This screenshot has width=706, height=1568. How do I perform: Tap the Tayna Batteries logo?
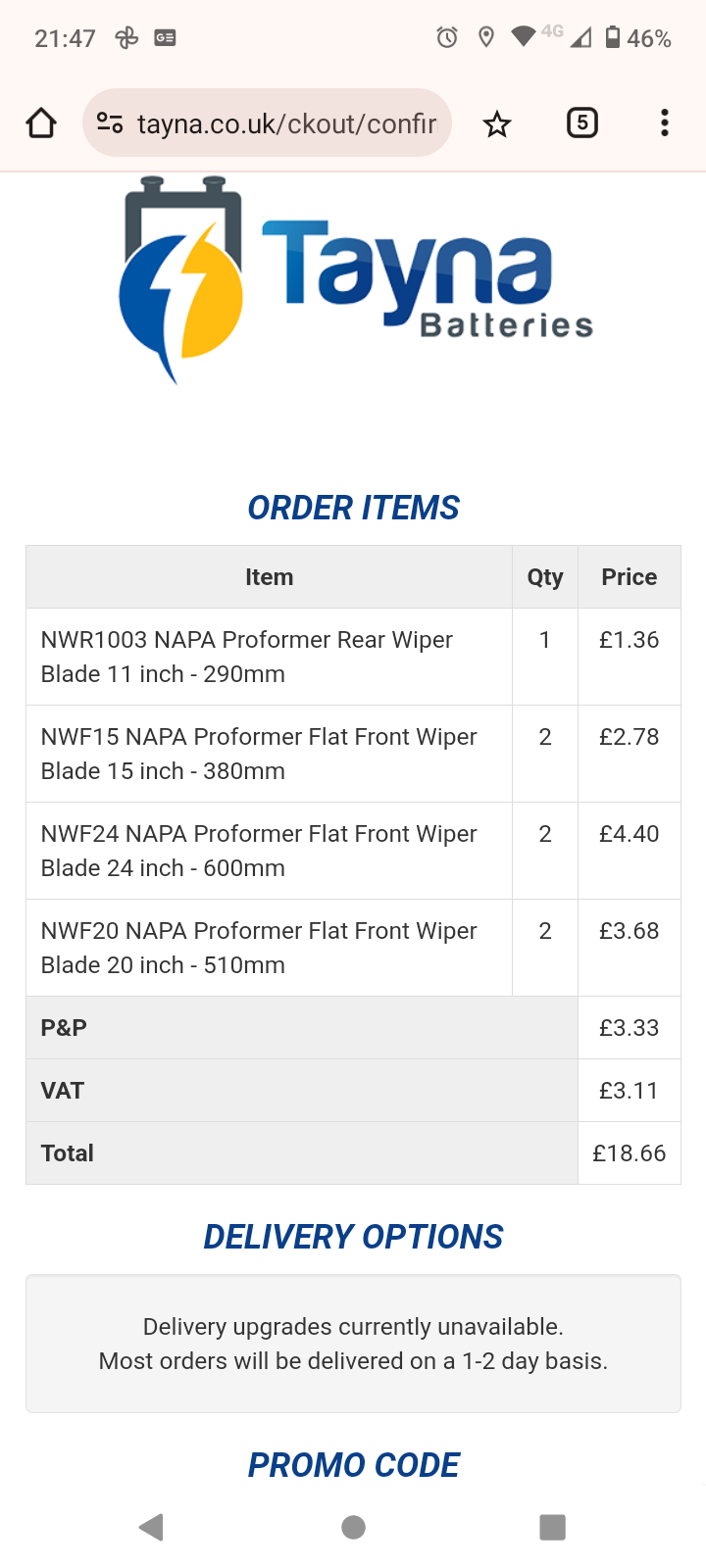click(355, 280)
